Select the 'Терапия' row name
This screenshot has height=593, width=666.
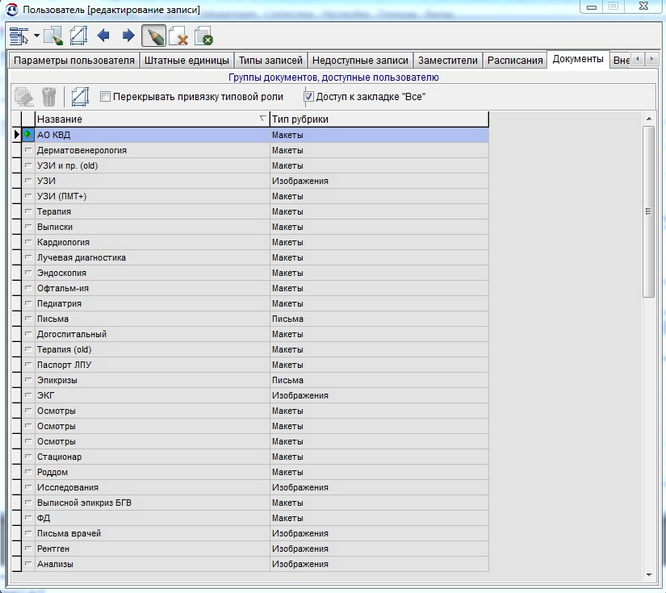click(54, 212)
